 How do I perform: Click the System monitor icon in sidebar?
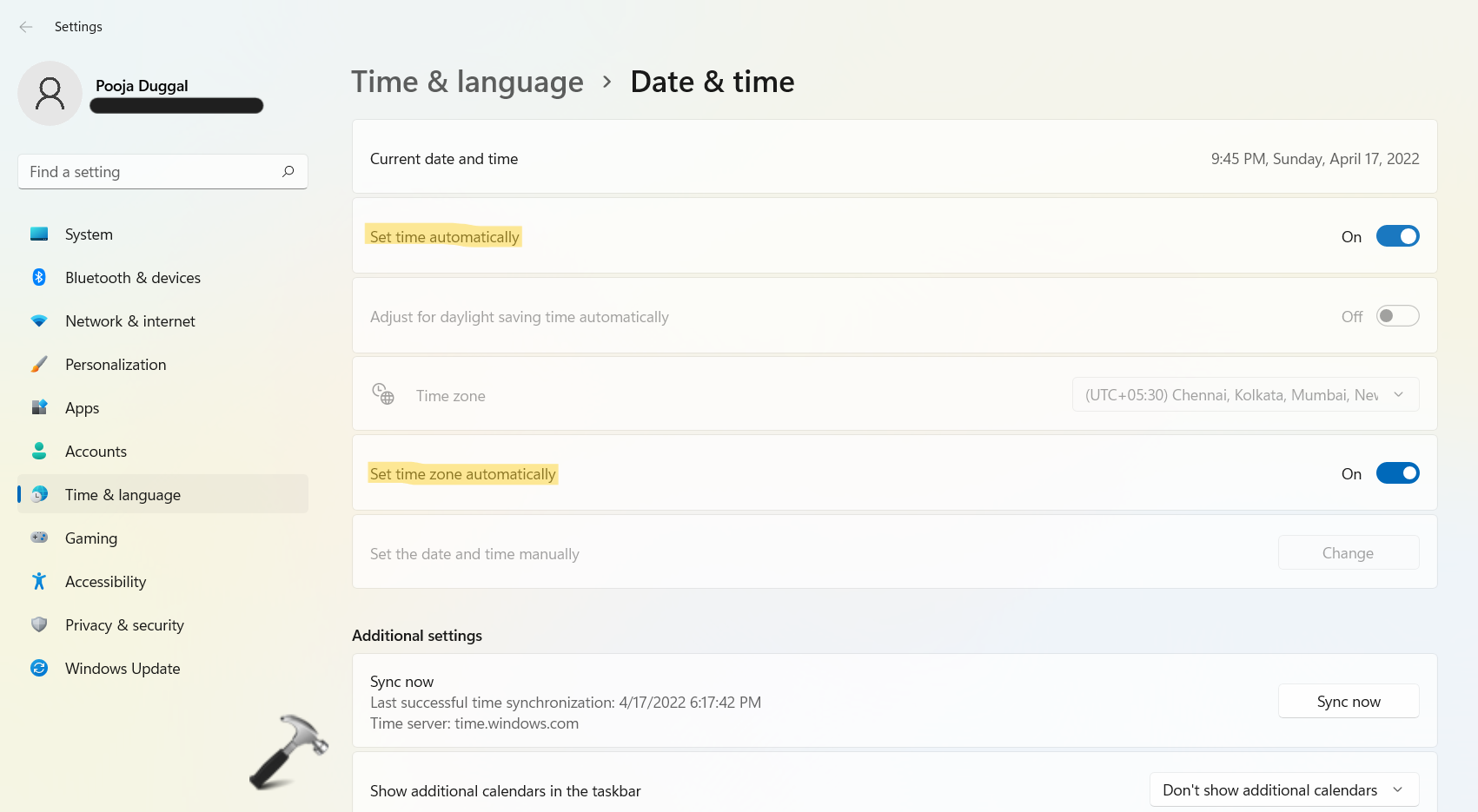[x=39, y=234]
